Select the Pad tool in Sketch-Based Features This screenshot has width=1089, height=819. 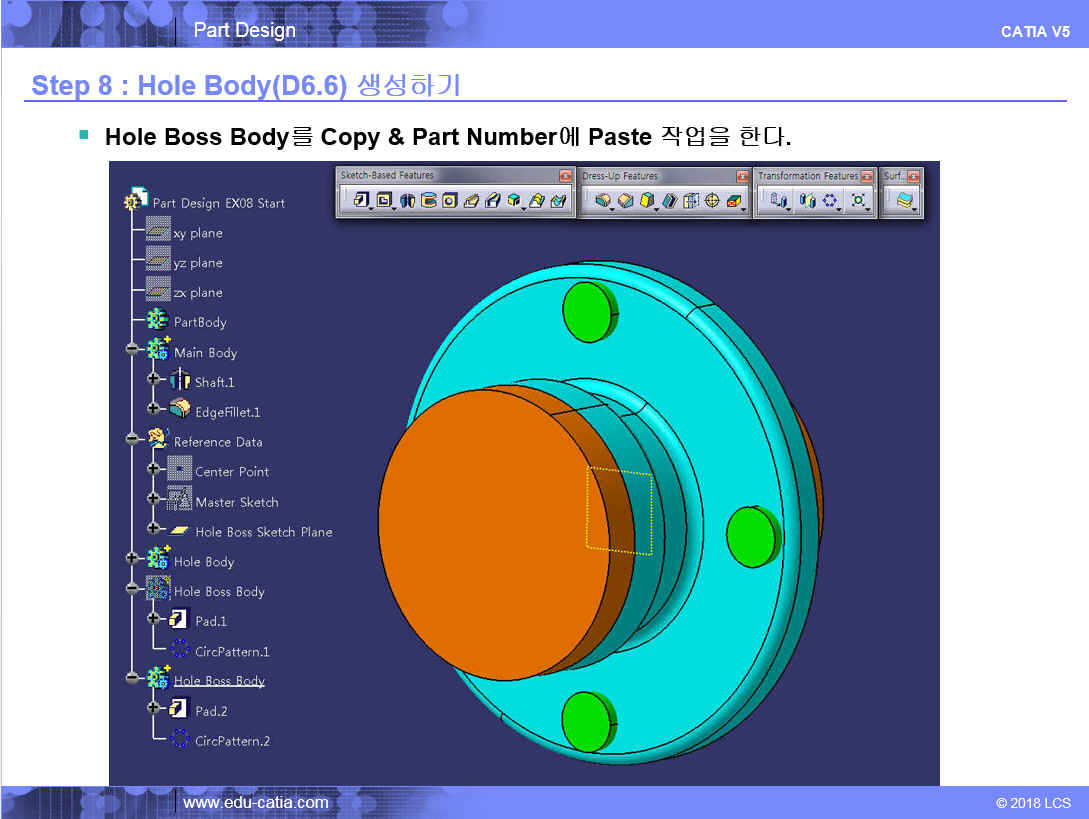(x=361, y=201)
